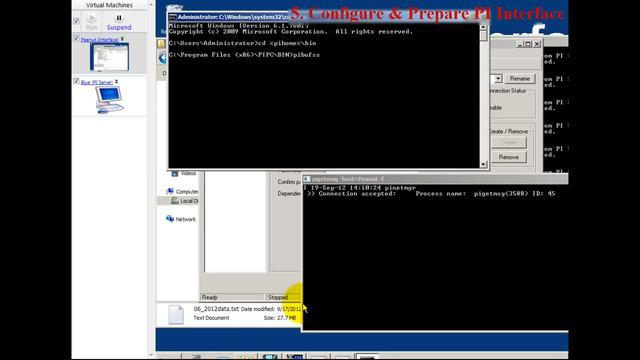The width and height of the screenshot is (640, 360).
Task: Click the Videos library icon
Action: tap(175, 173)
